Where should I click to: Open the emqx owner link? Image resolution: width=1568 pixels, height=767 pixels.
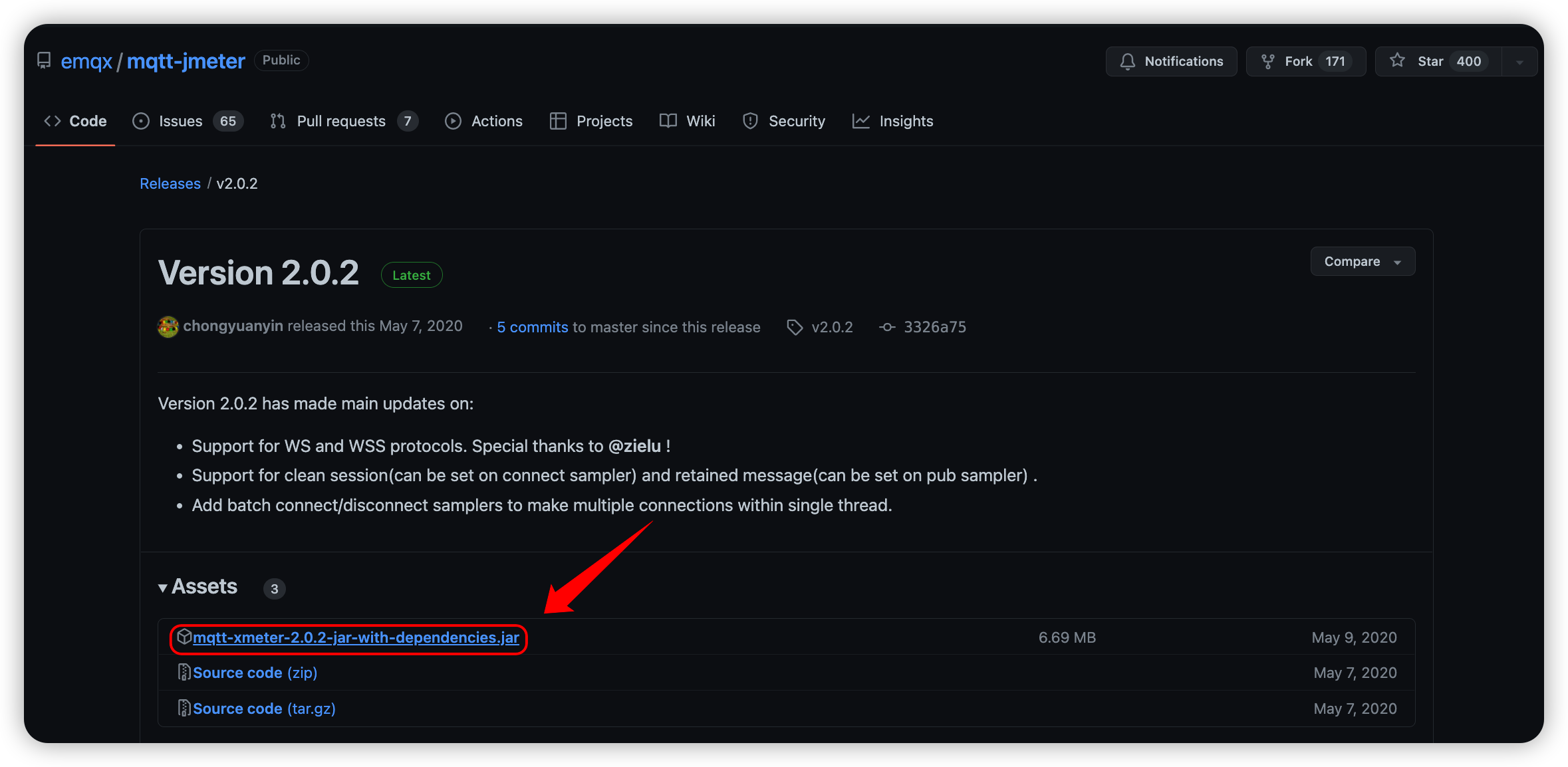pyautogui.click(x=86, y=61)
